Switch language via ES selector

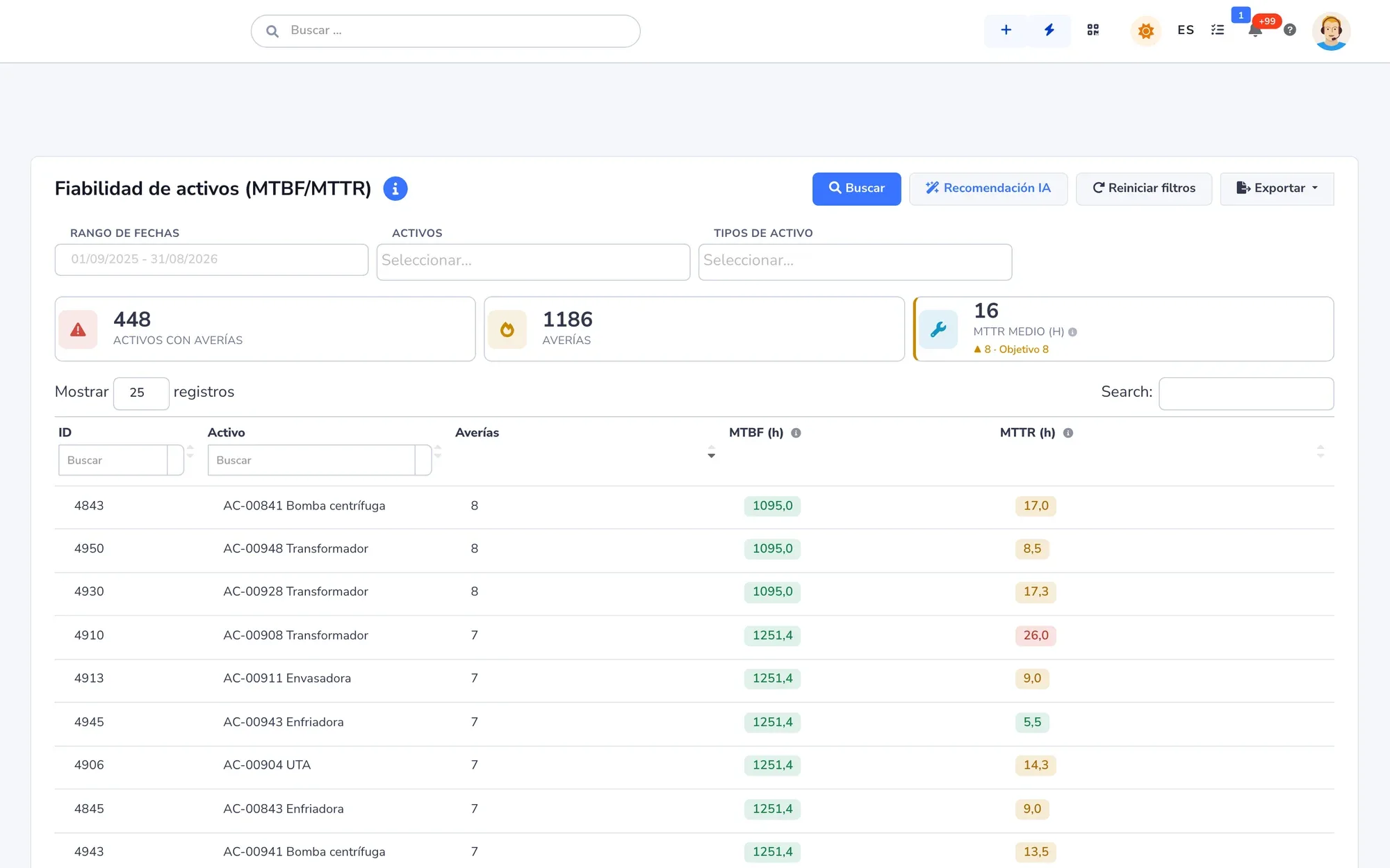[x=1186, y=30]
